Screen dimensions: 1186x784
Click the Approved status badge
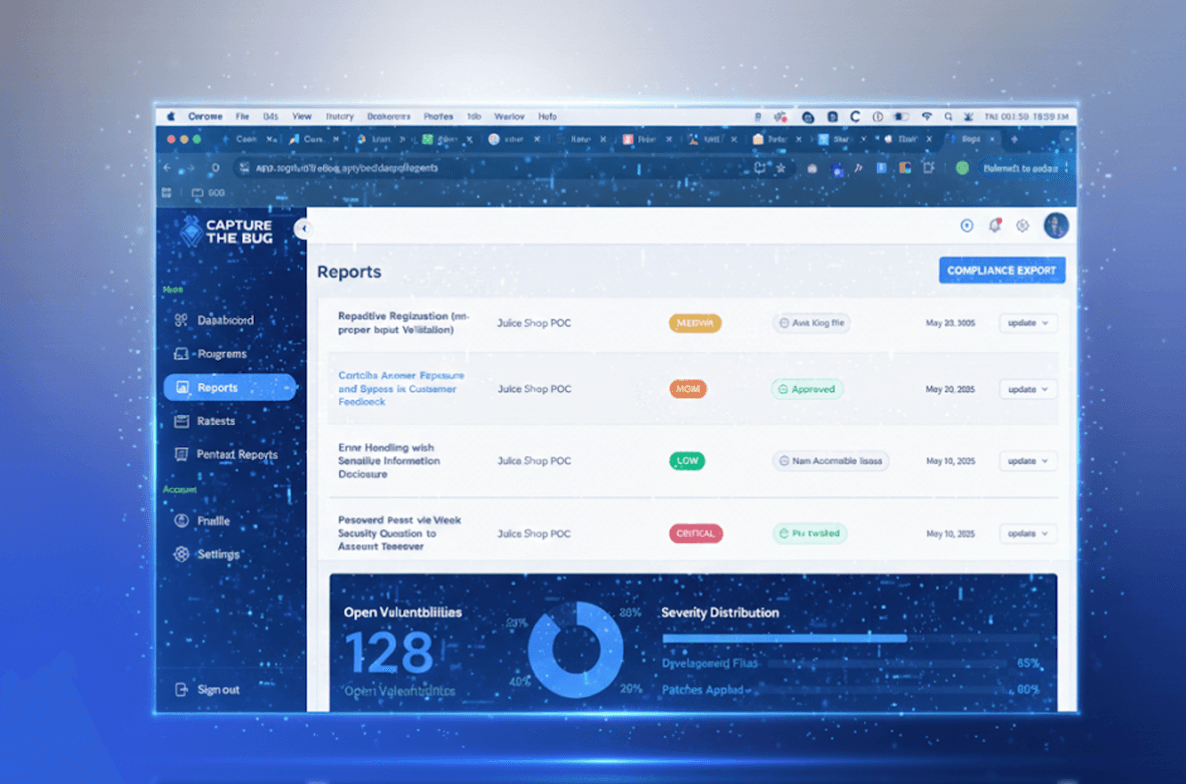[806, 389]
